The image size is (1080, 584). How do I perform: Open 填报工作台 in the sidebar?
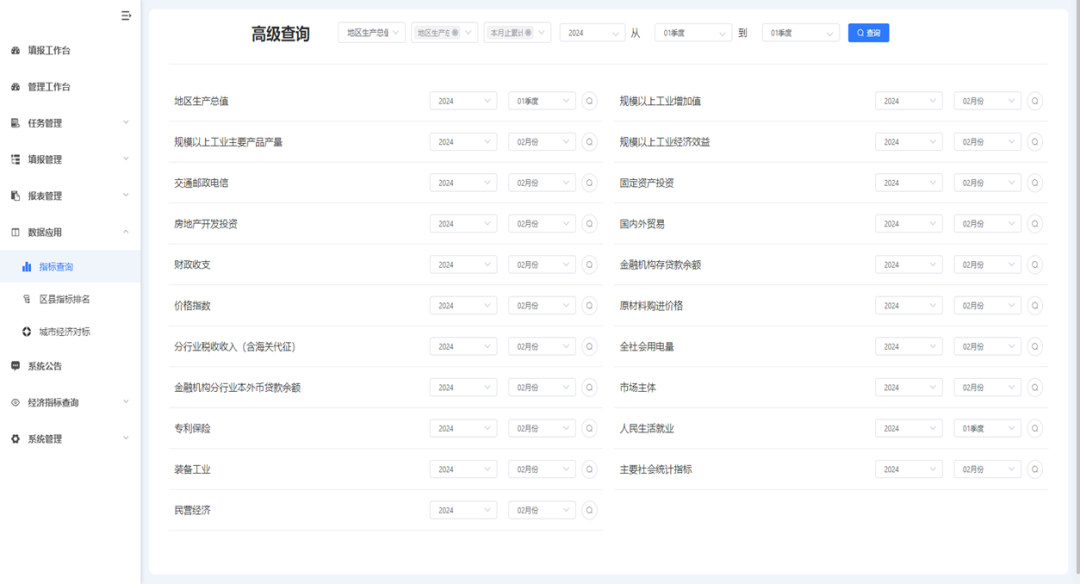(48, 50)
